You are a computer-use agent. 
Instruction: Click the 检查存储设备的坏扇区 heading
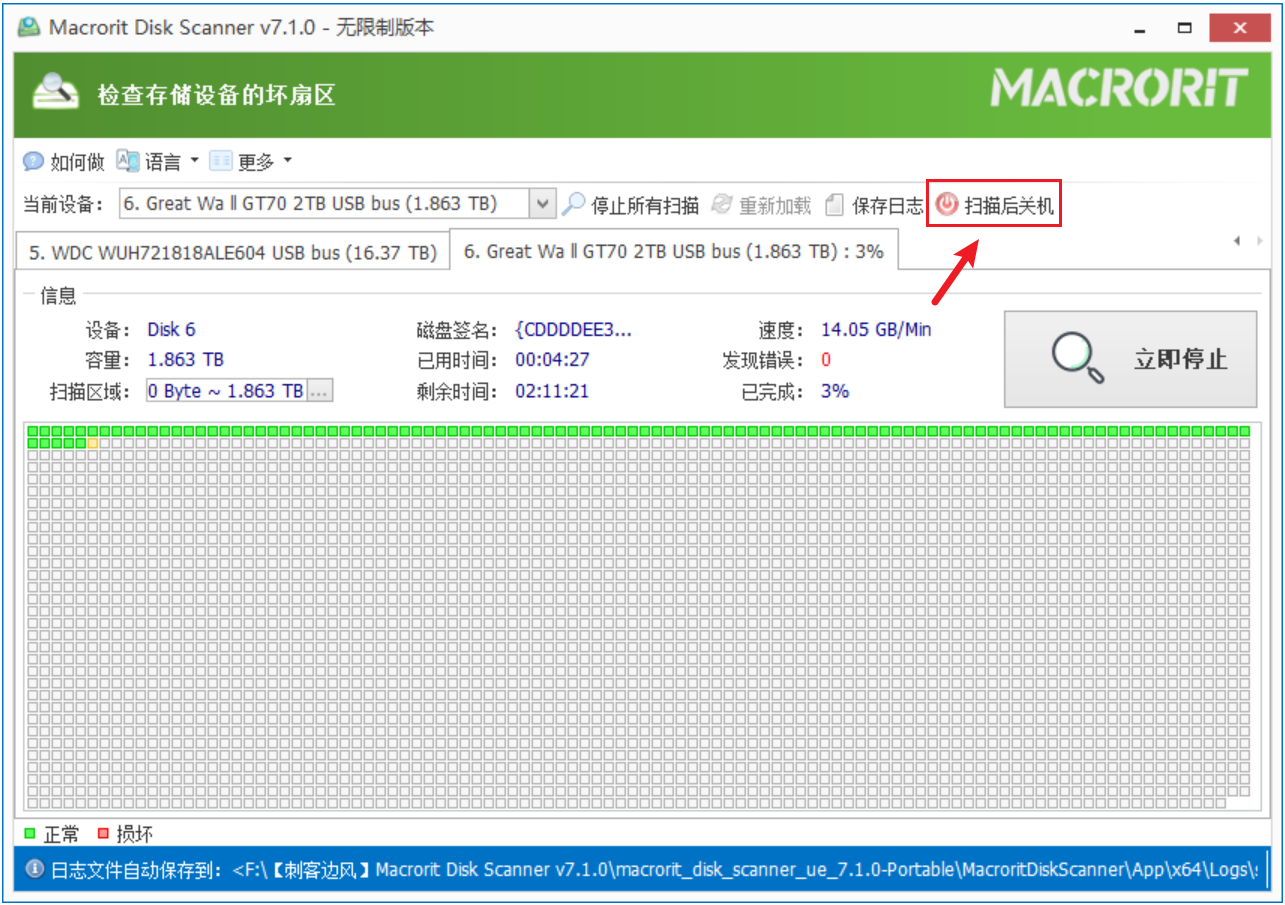coord(215,95)
